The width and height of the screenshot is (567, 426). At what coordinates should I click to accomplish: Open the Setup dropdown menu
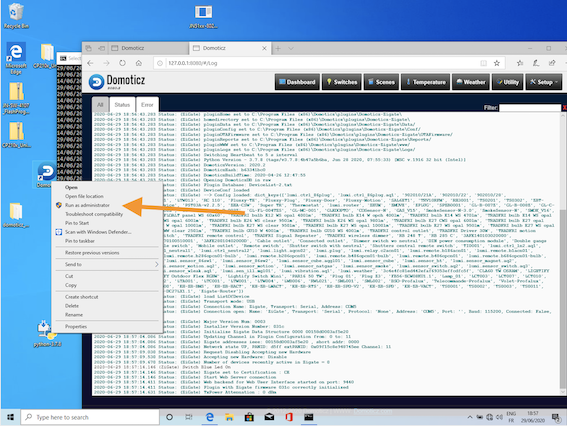click(x=543, y=82)
